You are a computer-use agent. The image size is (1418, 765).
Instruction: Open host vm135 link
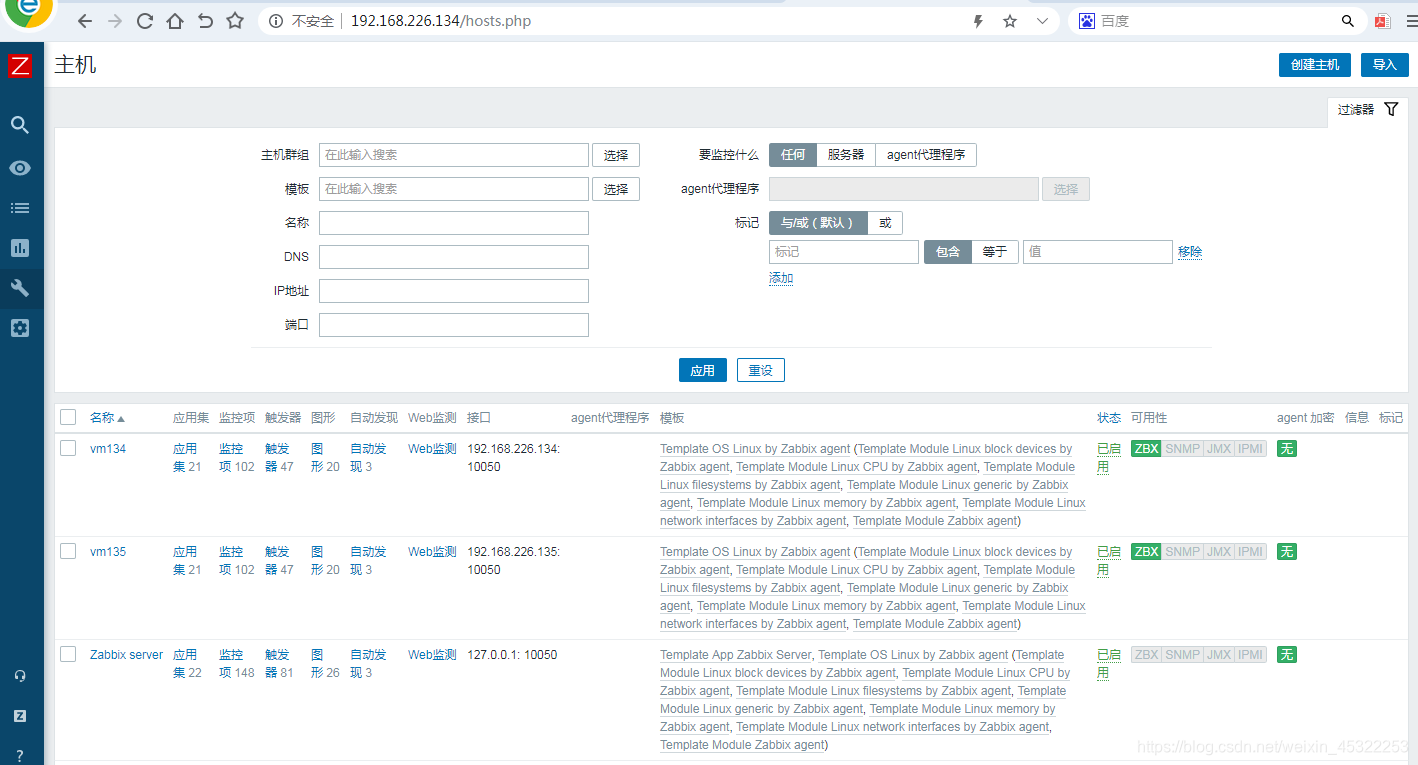click(108, 552)
